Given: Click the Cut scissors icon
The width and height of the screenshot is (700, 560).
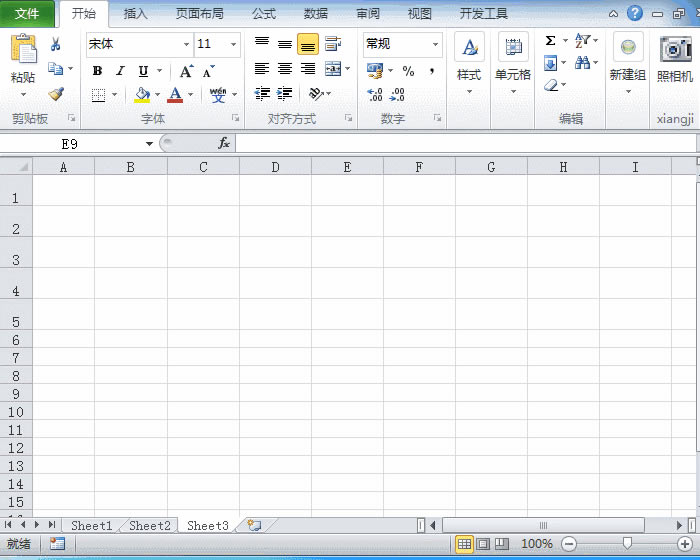Looking at the screenshot, I should click(x=55, y=44).
